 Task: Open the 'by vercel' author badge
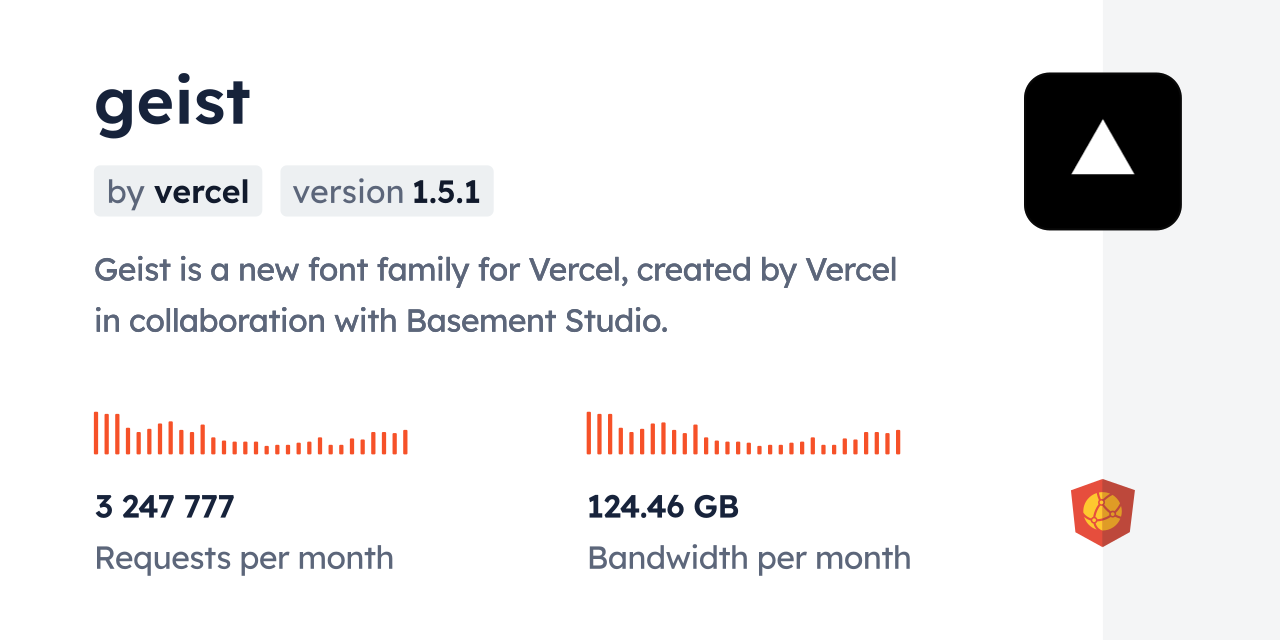(x=178, y=191)
